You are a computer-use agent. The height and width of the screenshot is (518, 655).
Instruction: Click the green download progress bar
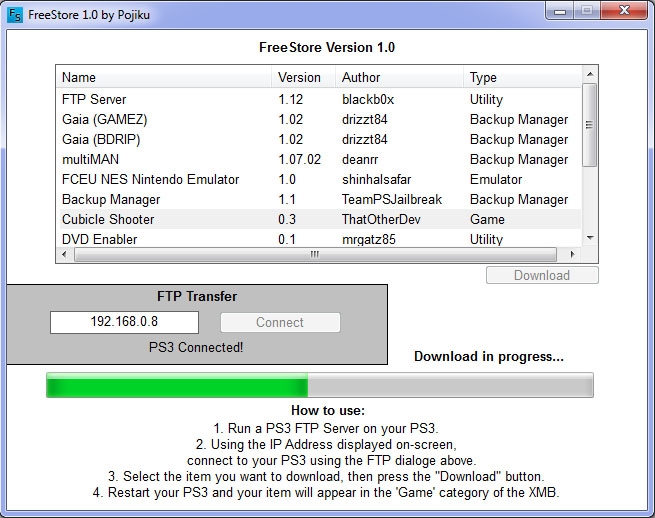point(320,385)
